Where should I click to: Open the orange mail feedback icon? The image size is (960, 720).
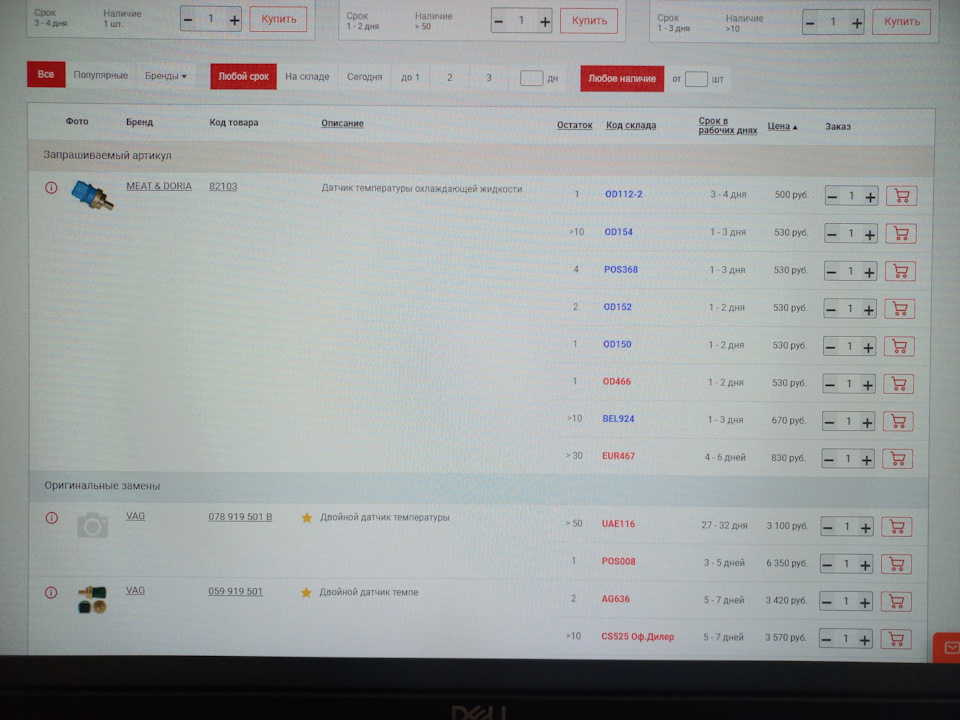point(948,648)
